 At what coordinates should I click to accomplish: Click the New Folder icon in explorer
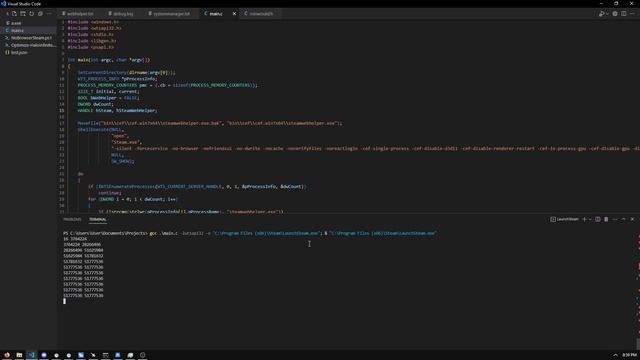(x=23, y=13)
